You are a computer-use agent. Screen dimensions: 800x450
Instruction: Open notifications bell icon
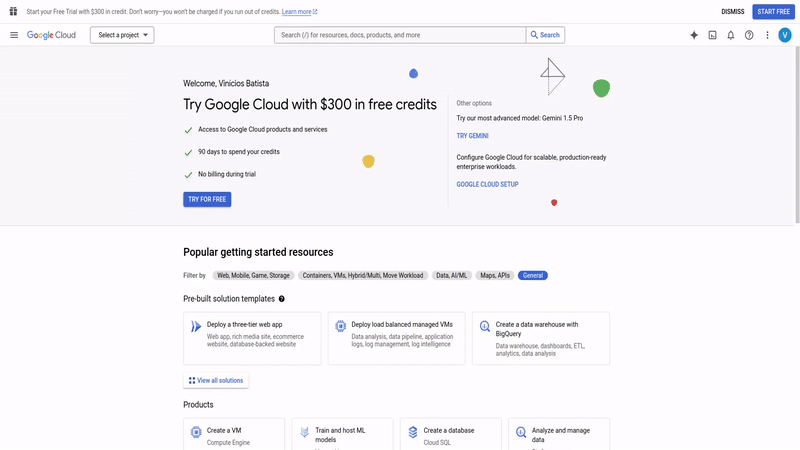[731, 35]
